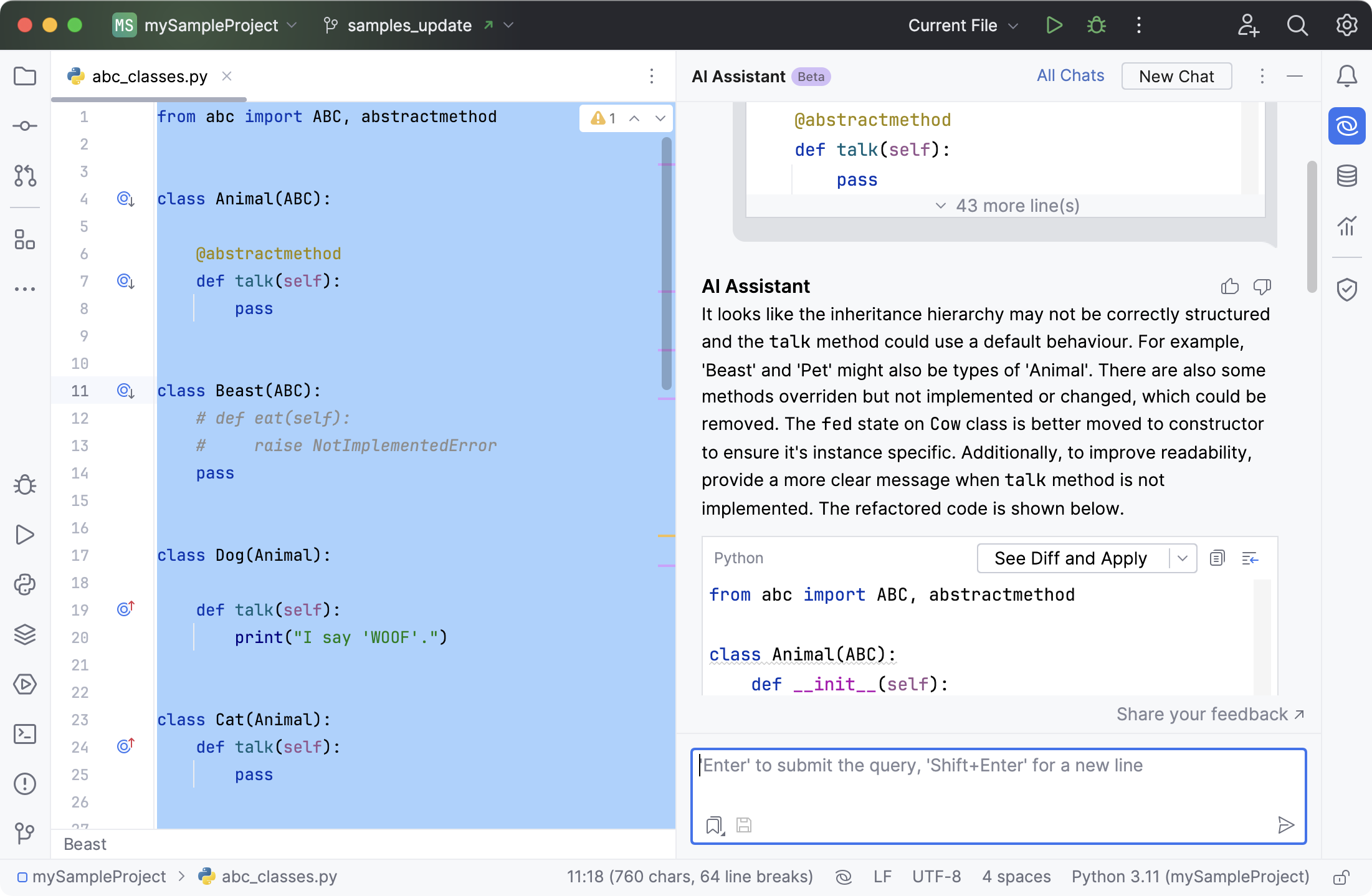Open the Problems tool window
The width and height of the screenshot is (1372, 896).
point(25,783)
